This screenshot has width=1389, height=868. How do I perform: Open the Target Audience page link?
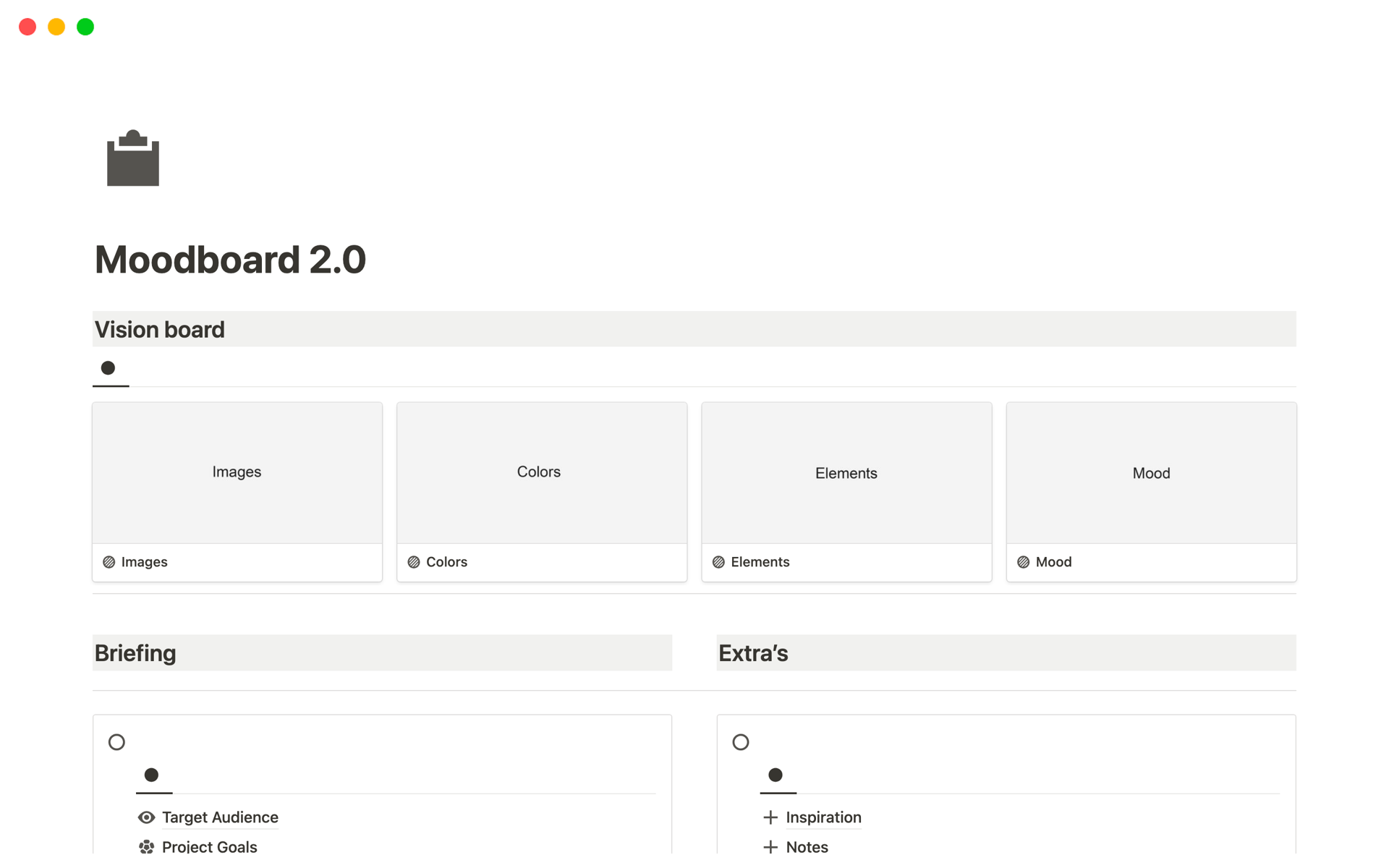tap(219, 817)
